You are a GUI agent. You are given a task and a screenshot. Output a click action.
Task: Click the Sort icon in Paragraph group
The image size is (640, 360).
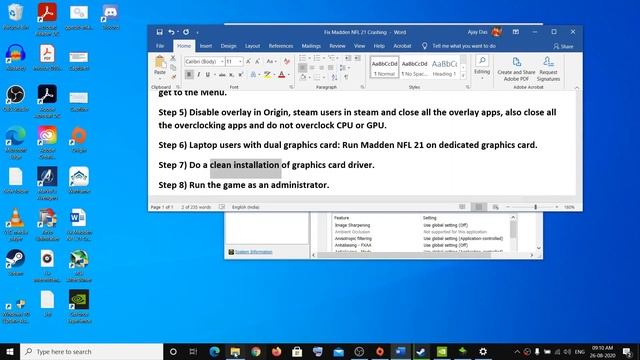pyautogui.click(x=334, y=77)
